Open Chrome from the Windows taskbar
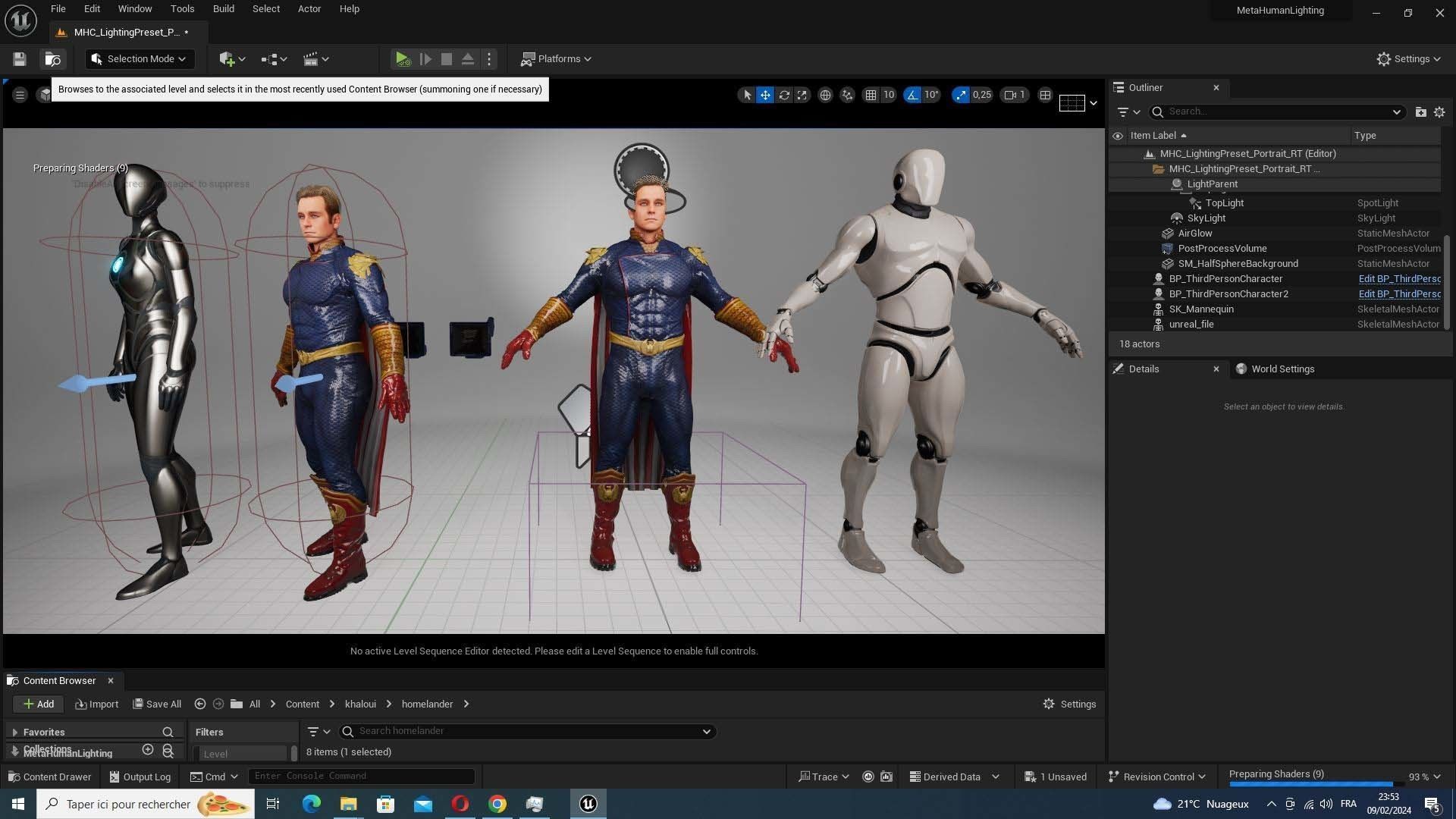The height and width of the screenshot is (819, 1456). click(x=497, y=805)
